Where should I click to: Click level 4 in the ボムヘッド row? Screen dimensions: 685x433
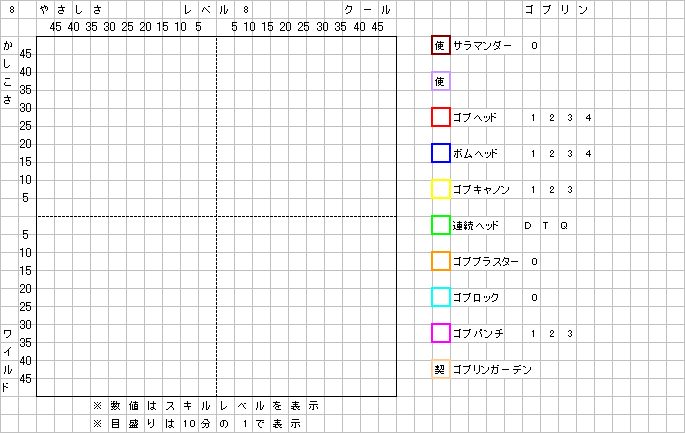pyautogui.click(x=588, y=153)
